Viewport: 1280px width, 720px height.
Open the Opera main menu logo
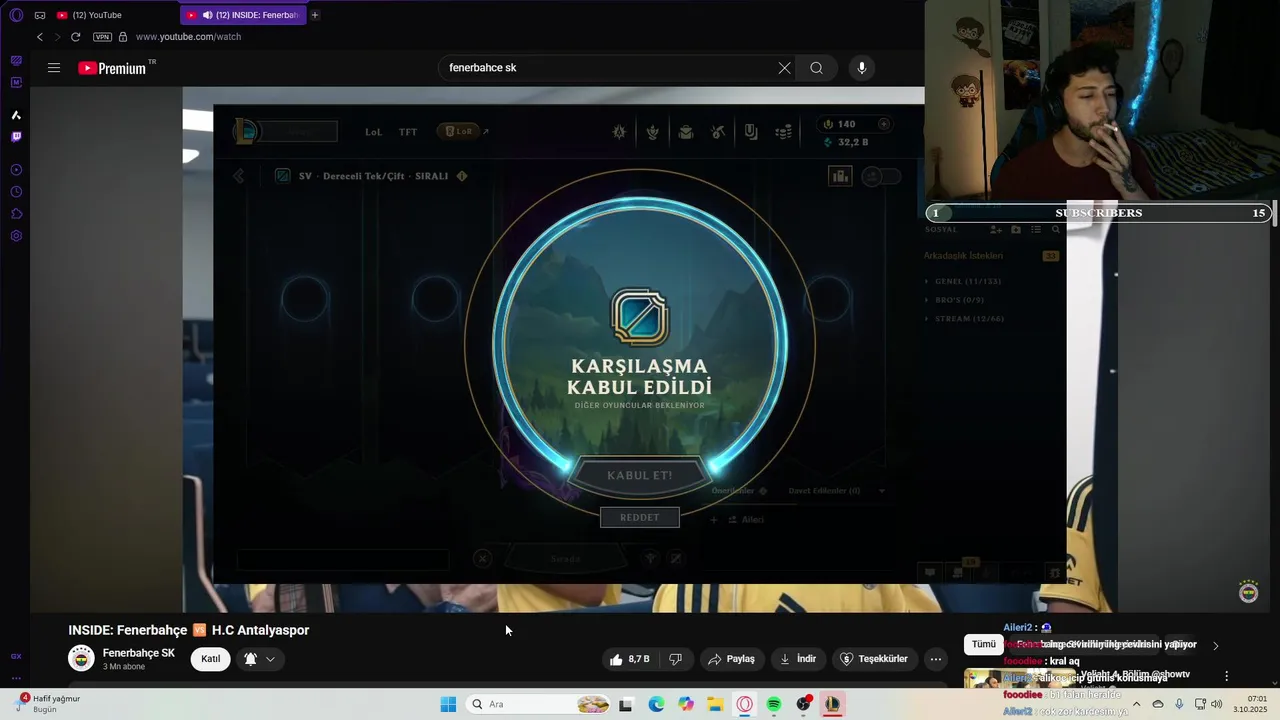[x=16, y=15]
